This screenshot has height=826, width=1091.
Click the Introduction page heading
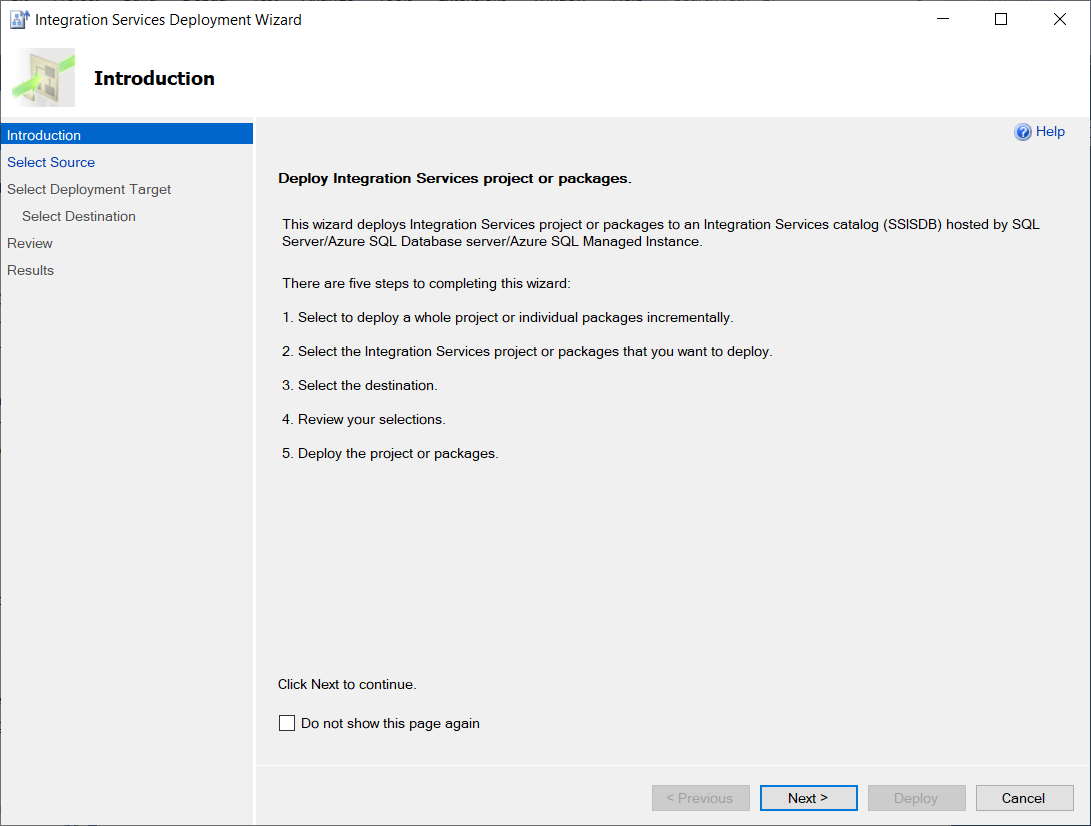coord(154,78)
